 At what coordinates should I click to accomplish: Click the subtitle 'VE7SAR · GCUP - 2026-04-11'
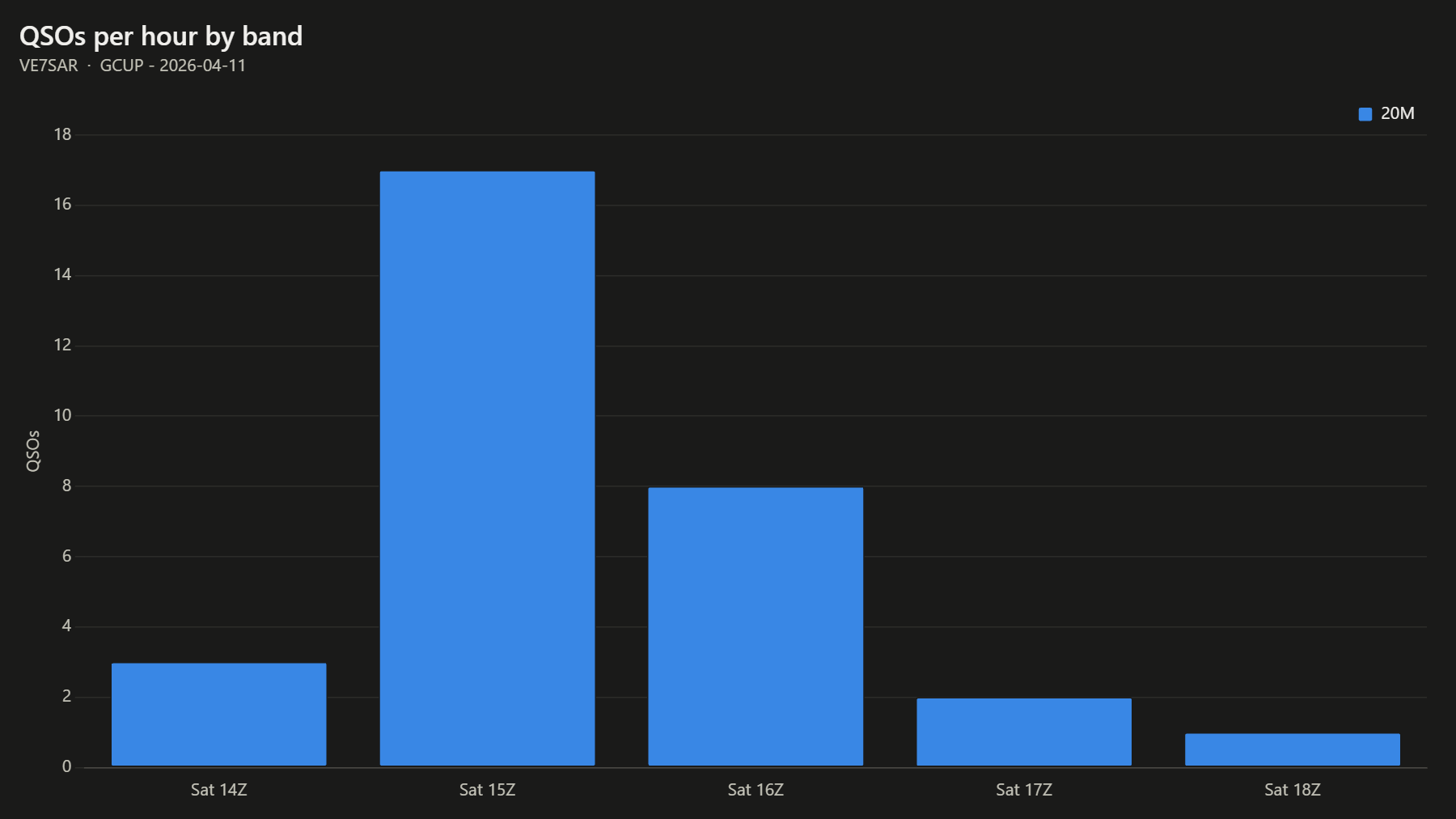tap(133, 66)
